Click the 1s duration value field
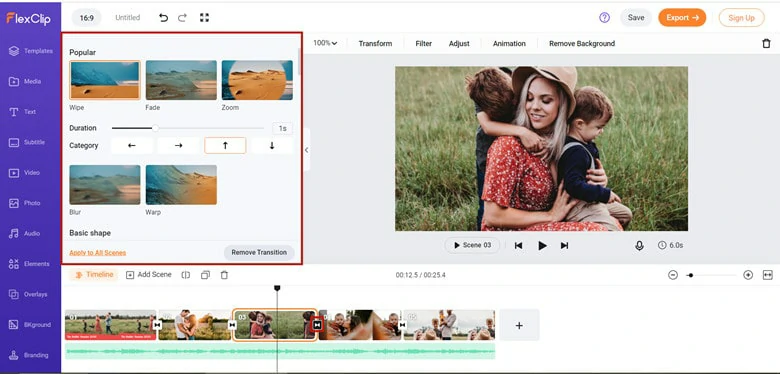The width and height of the screenshot is (780, 374). (283, 128)
